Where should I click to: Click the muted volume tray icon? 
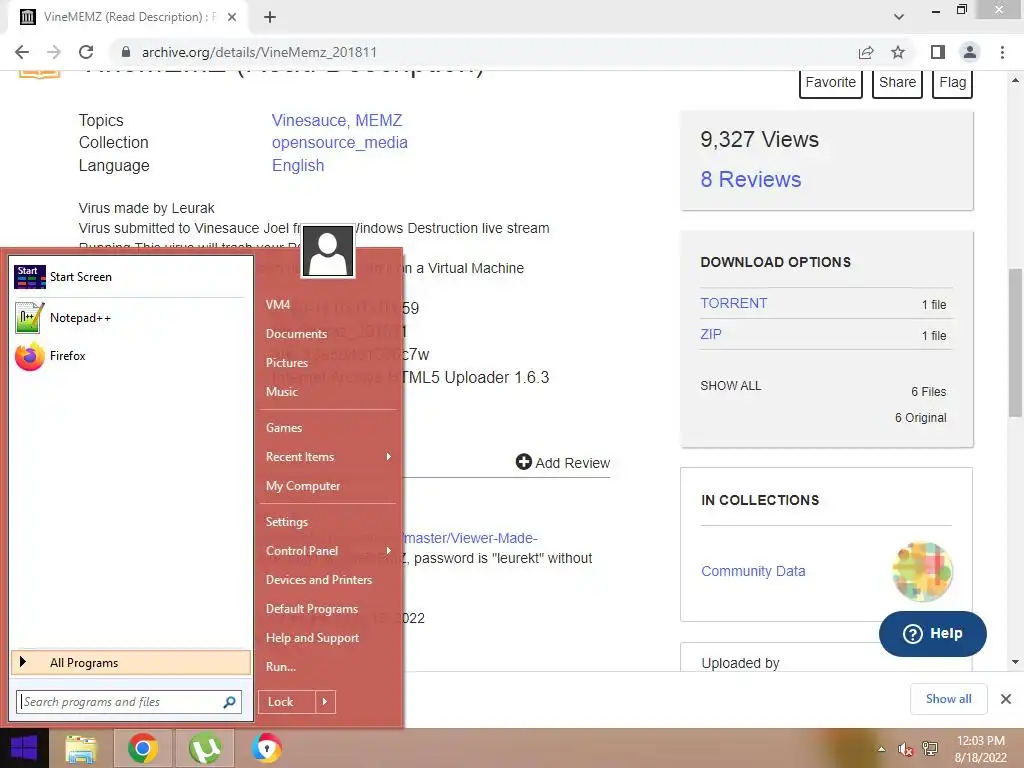905,749
